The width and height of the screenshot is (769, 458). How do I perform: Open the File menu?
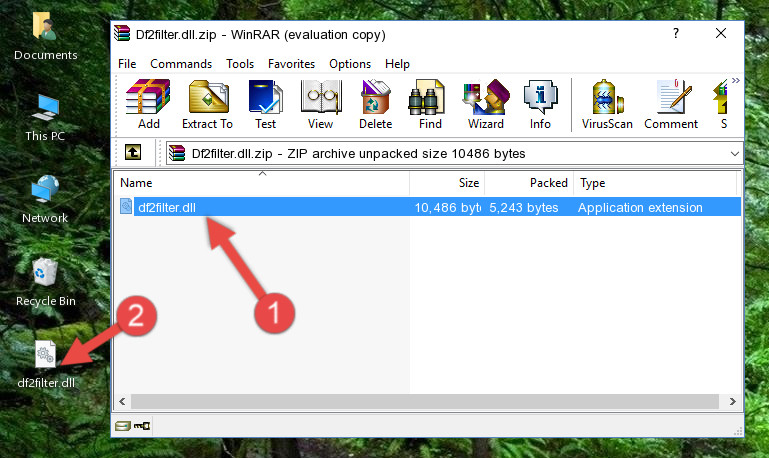click(127, 64)
